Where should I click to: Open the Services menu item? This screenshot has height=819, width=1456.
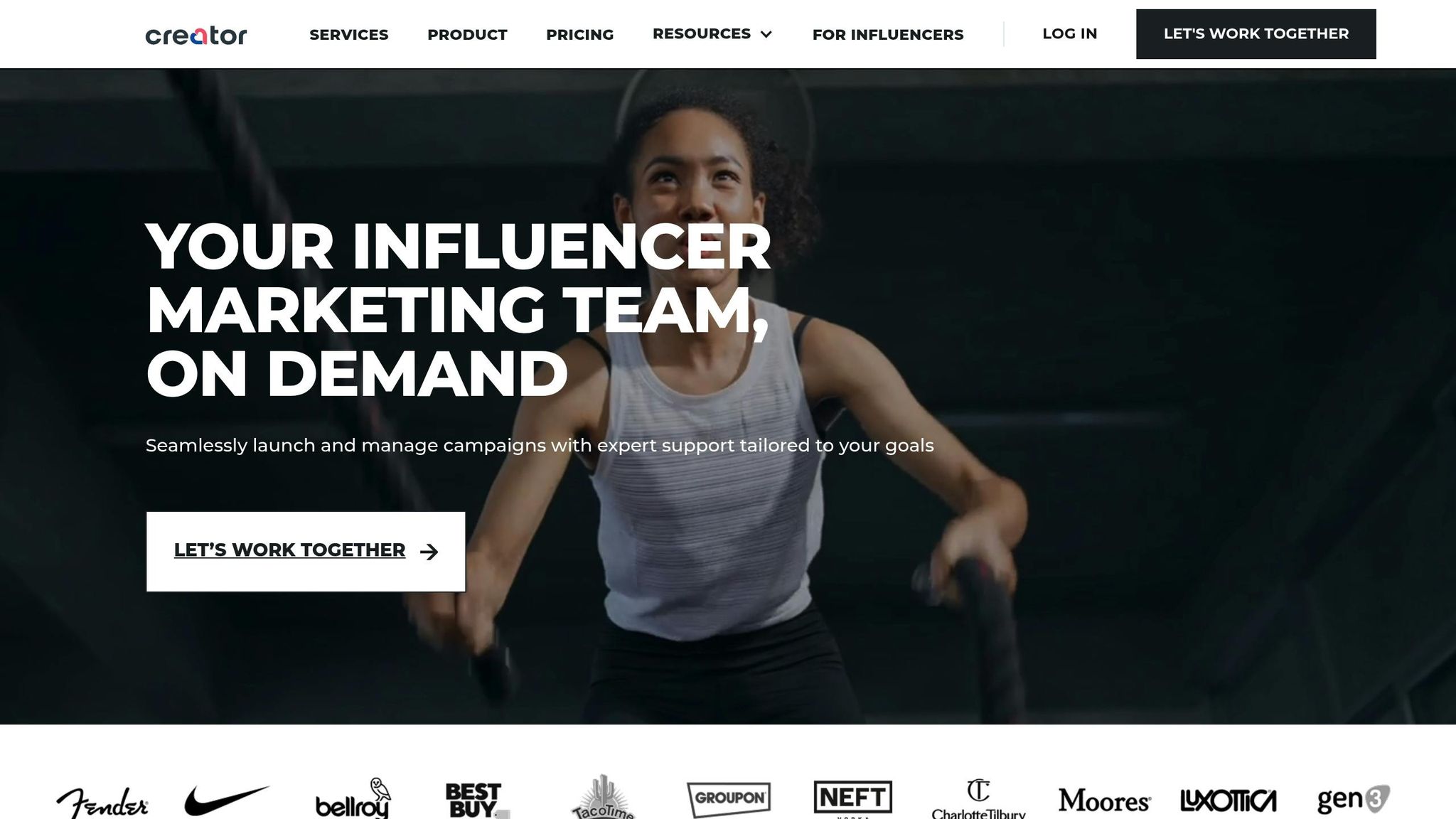pyautogui.click(x=348, y=34)
